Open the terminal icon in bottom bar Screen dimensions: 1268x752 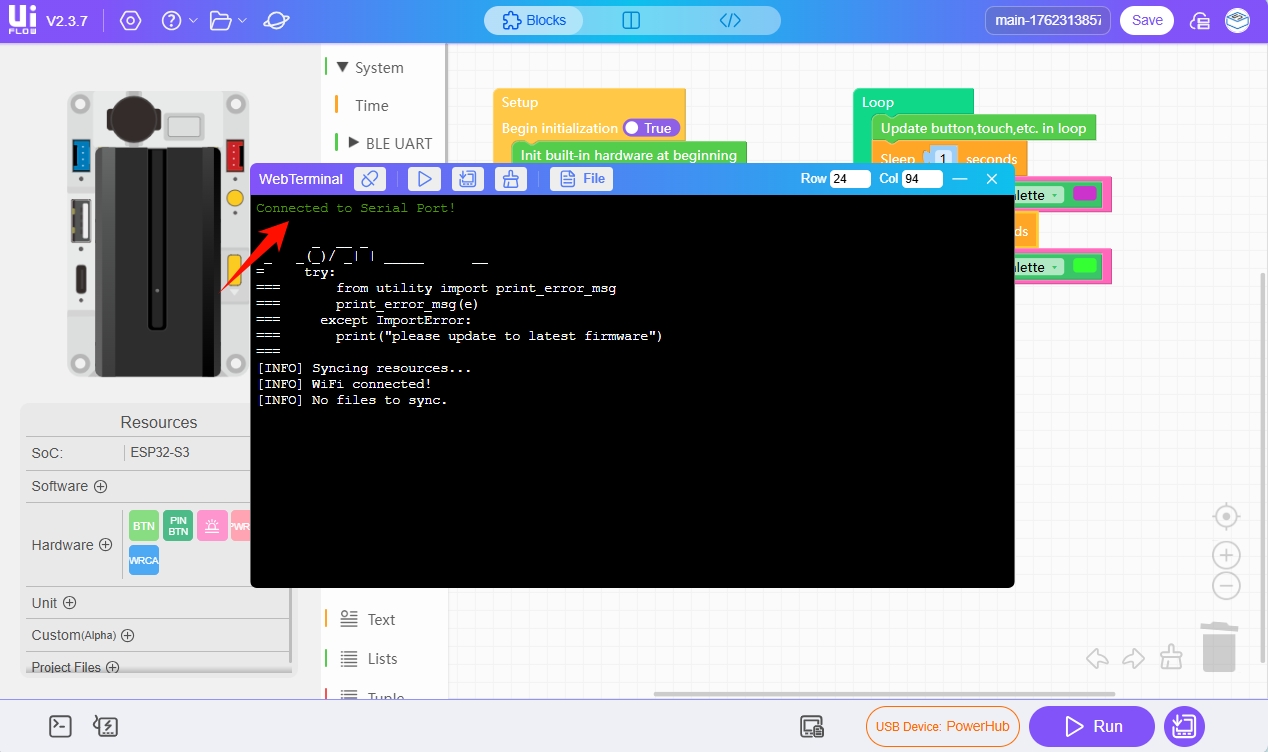click(x=60, y=726)
